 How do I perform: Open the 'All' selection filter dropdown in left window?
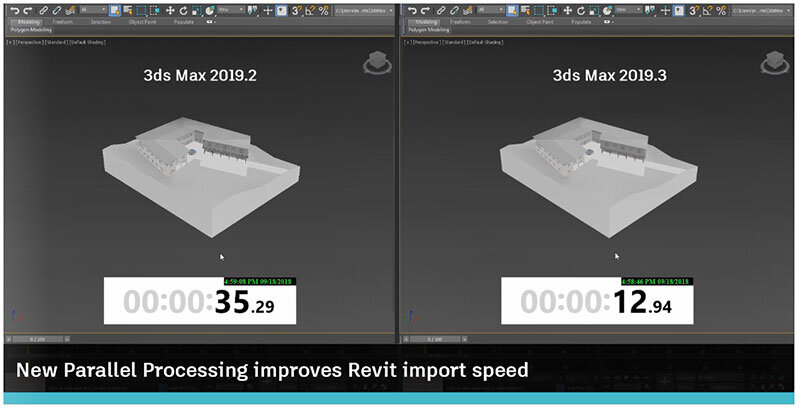pyautogui.click(x=93, y=10)
